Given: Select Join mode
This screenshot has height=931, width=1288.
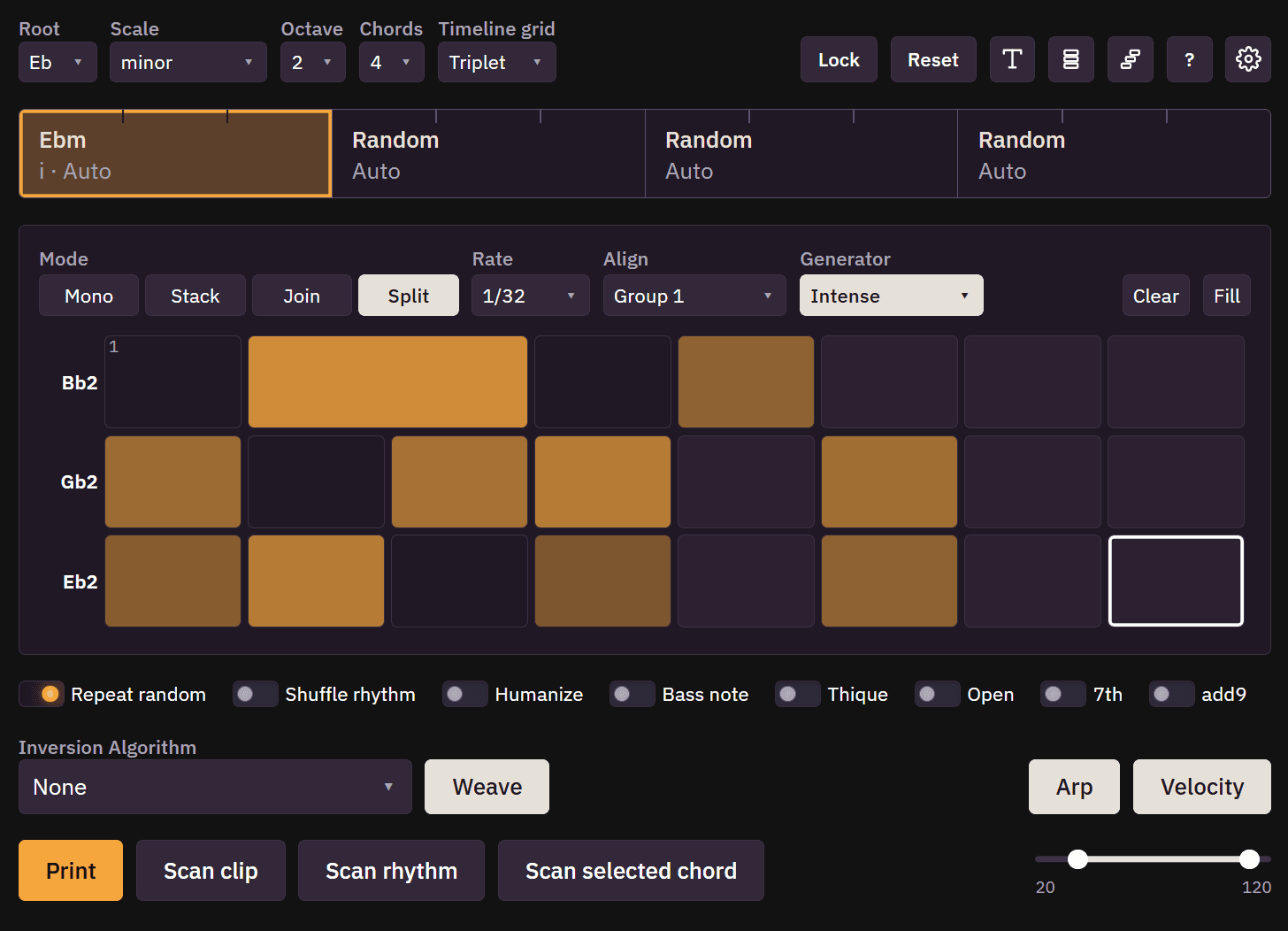Looking at the screenshot, I should point(302,296).
